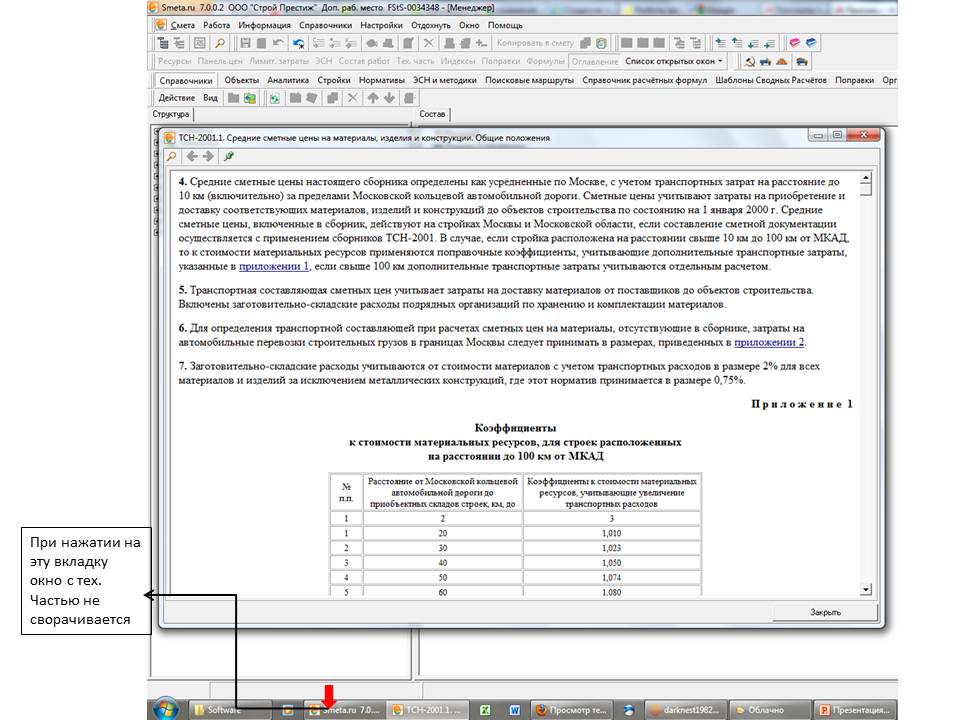960x720 pixels.
Task: Click the forward arrow in document window
Action: pos(208,156)
